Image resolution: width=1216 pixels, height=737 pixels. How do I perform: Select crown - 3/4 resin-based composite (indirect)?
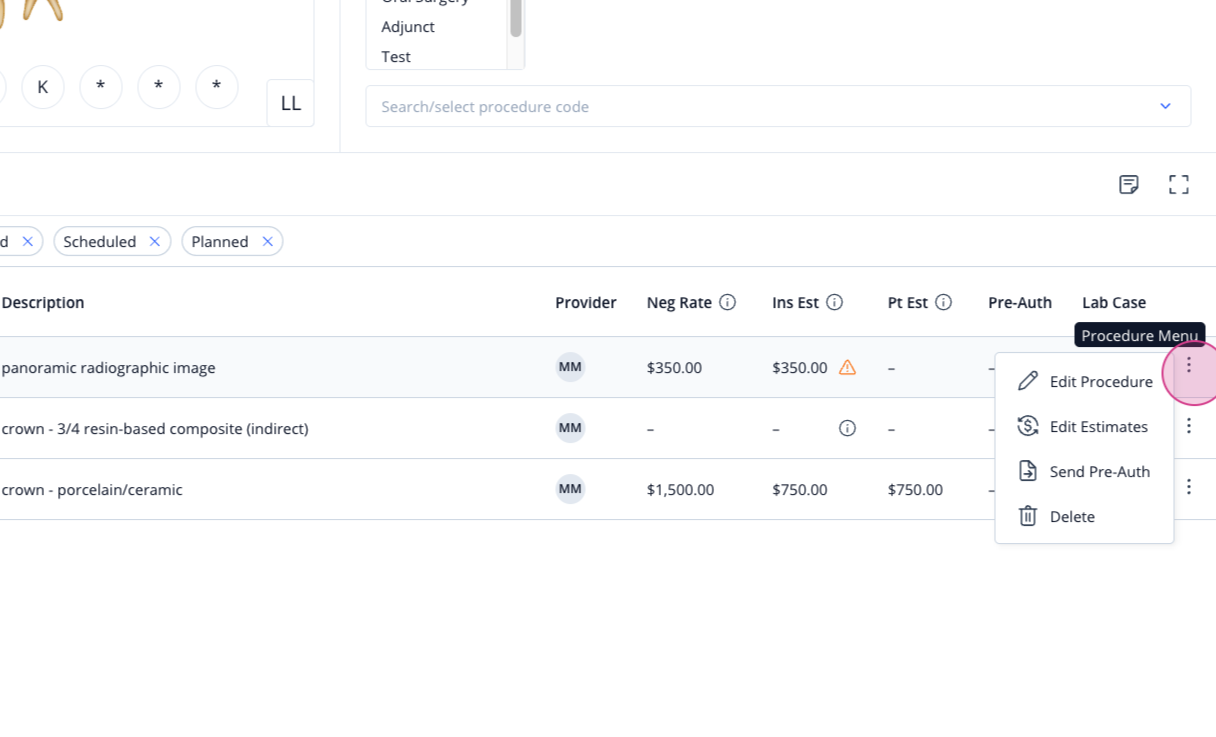coord(155,428)
